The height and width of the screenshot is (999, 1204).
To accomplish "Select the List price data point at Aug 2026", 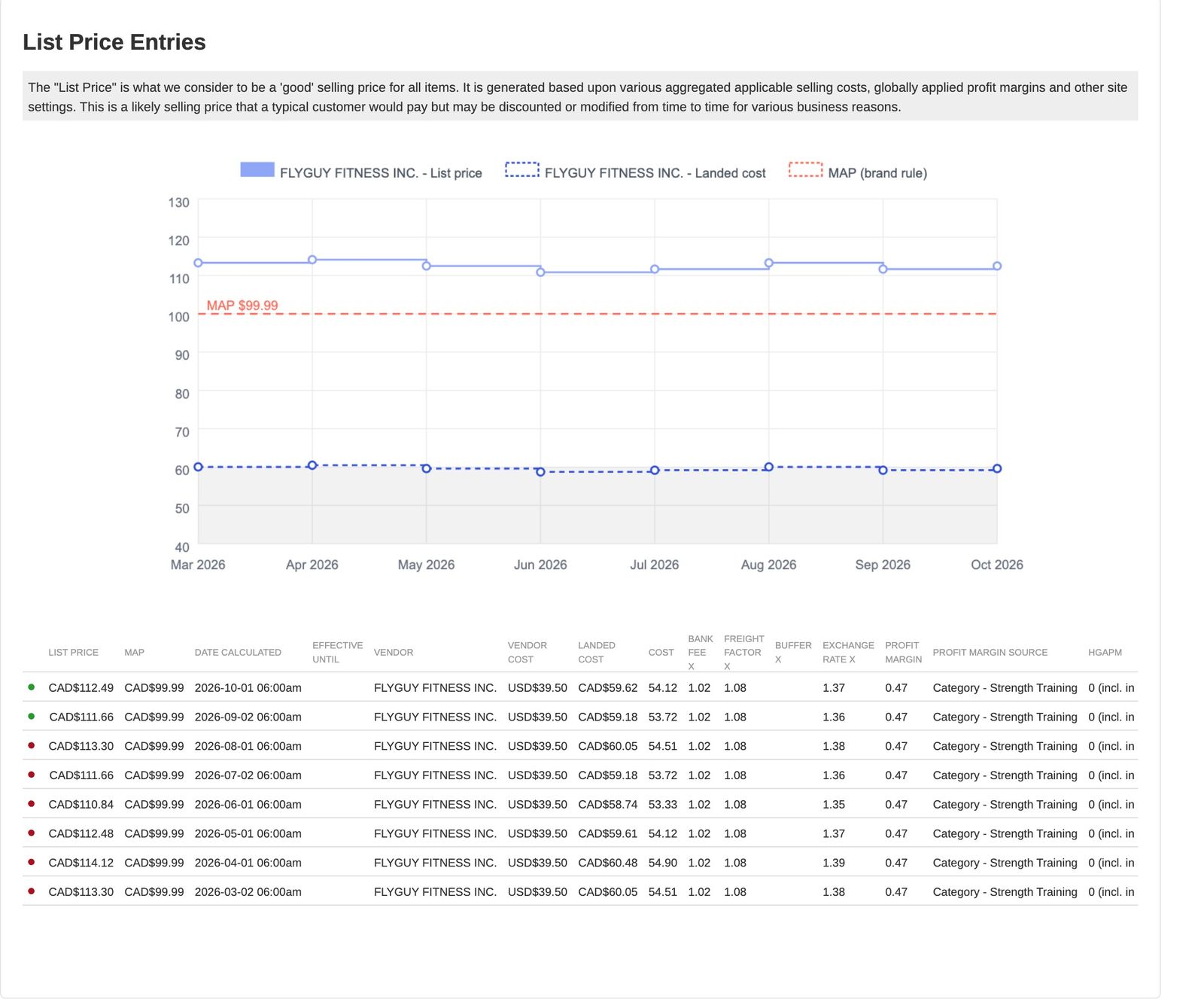I will pyautogui.click(x=768, y=263).
